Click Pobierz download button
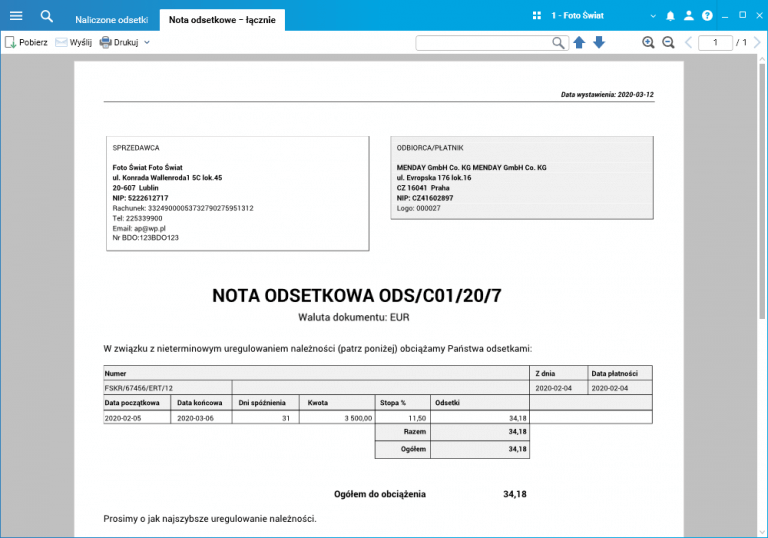 tap(26, 43)
